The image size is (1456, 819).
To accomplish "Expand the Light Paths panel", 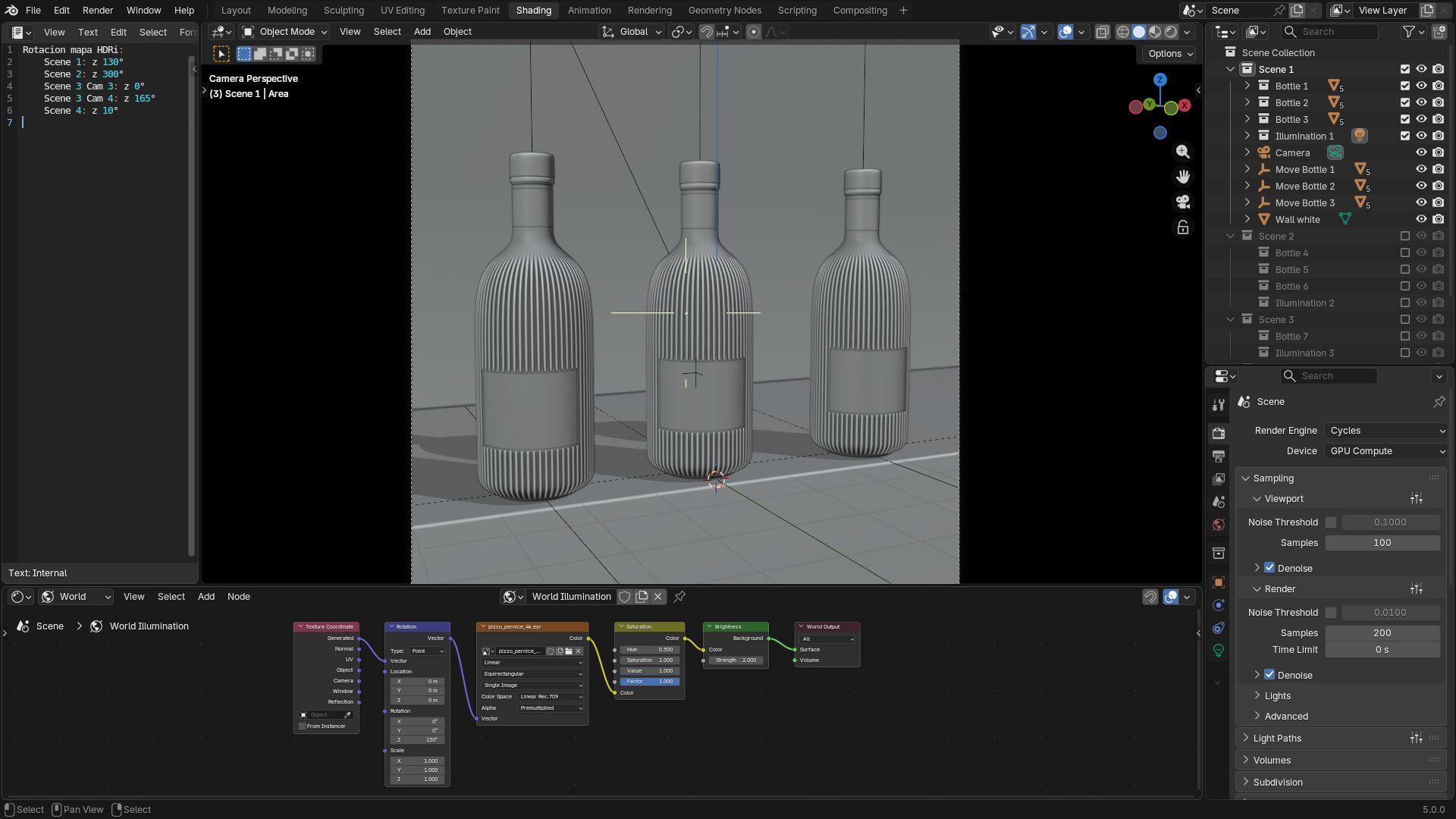I will pos(1277,738).
